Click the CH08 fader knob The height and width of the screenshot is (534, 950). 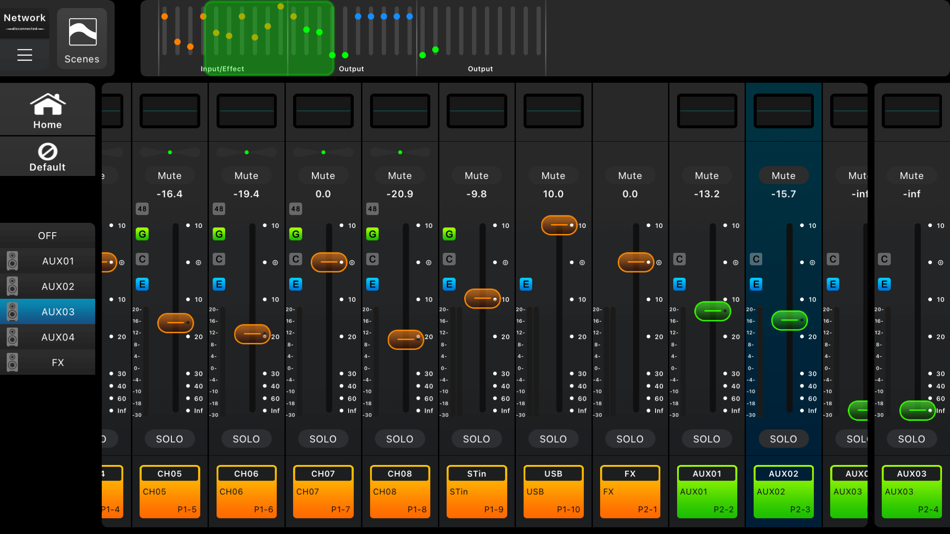[406, 339]
